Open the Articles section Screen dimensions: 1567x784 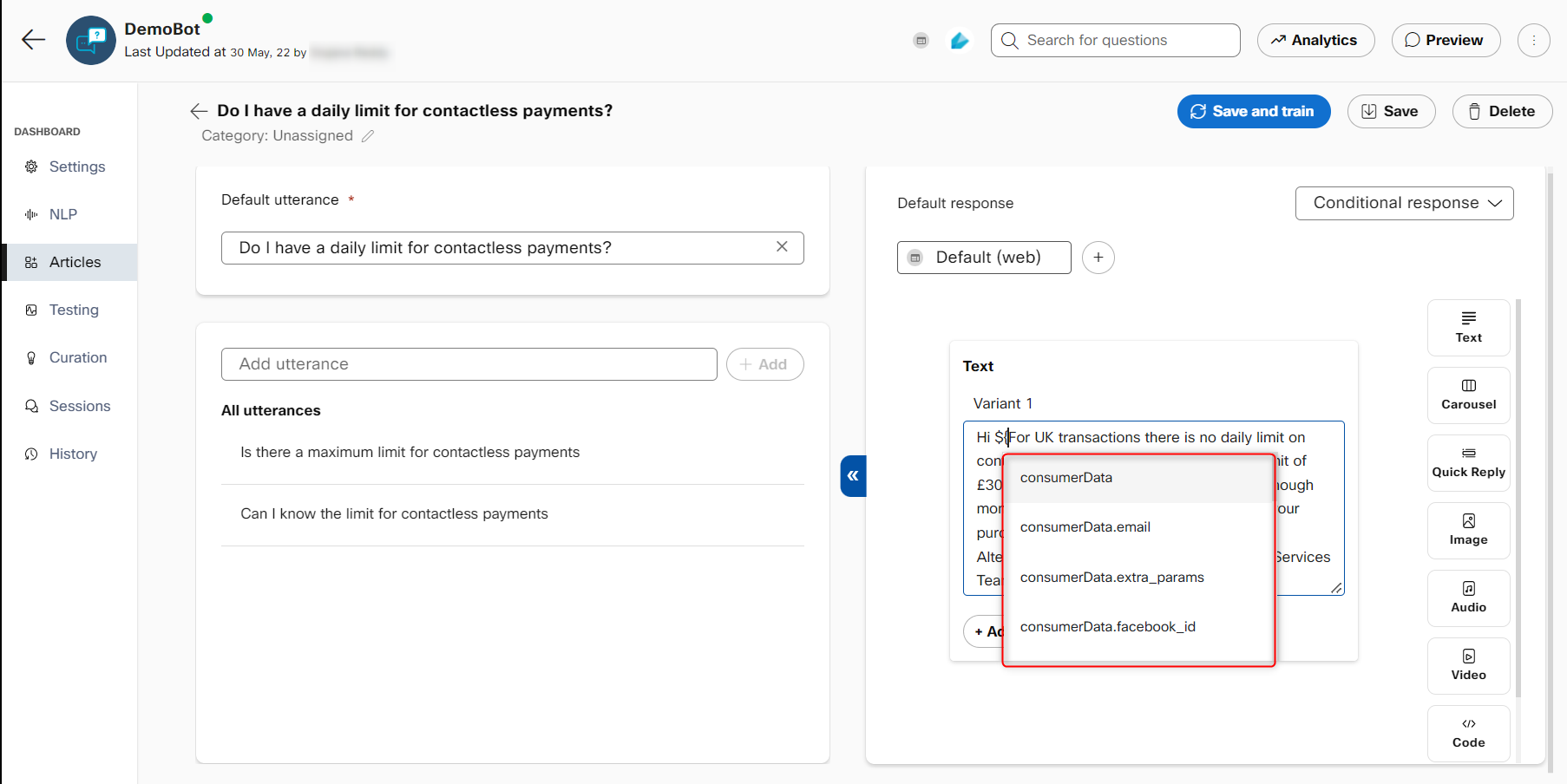69,262
